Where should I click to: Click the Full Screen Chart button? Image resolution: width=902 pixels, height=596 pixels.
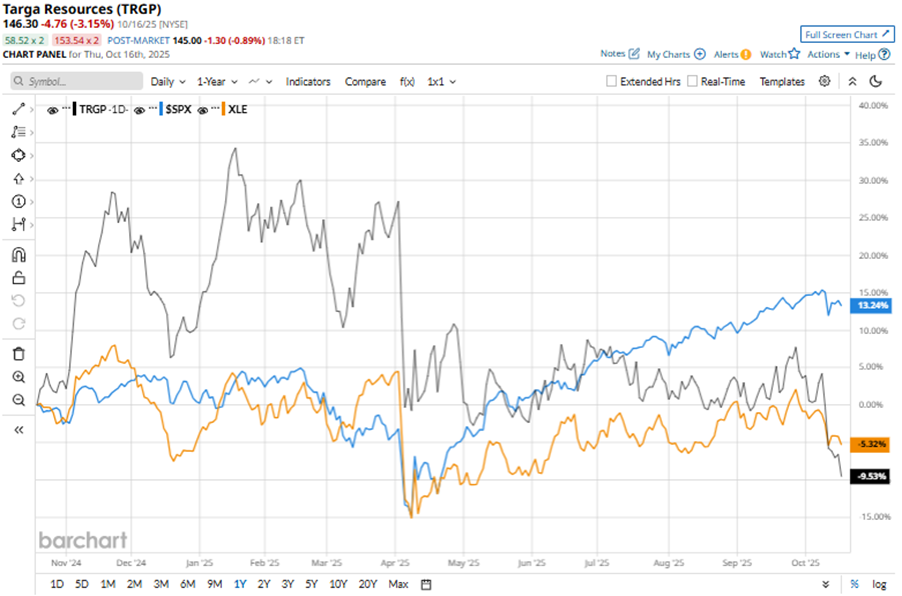coord(847,35)
